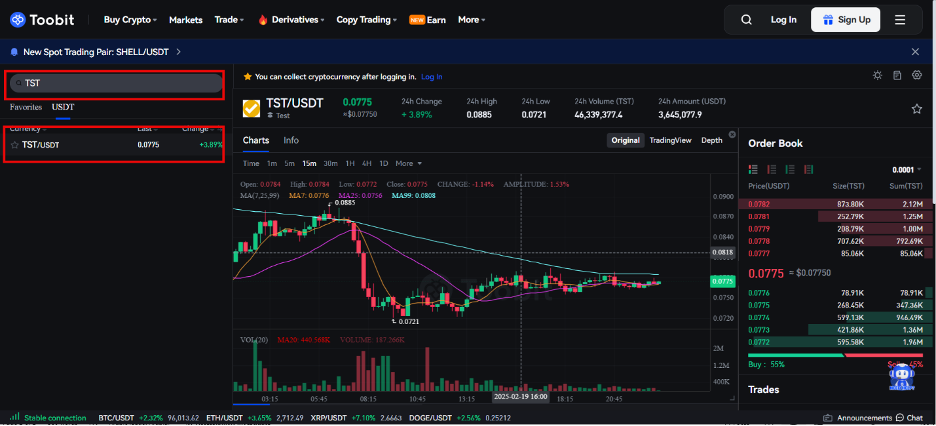Open the hamburger menu in header
Screen dimensions: 936x426
(x=900, y=20)
